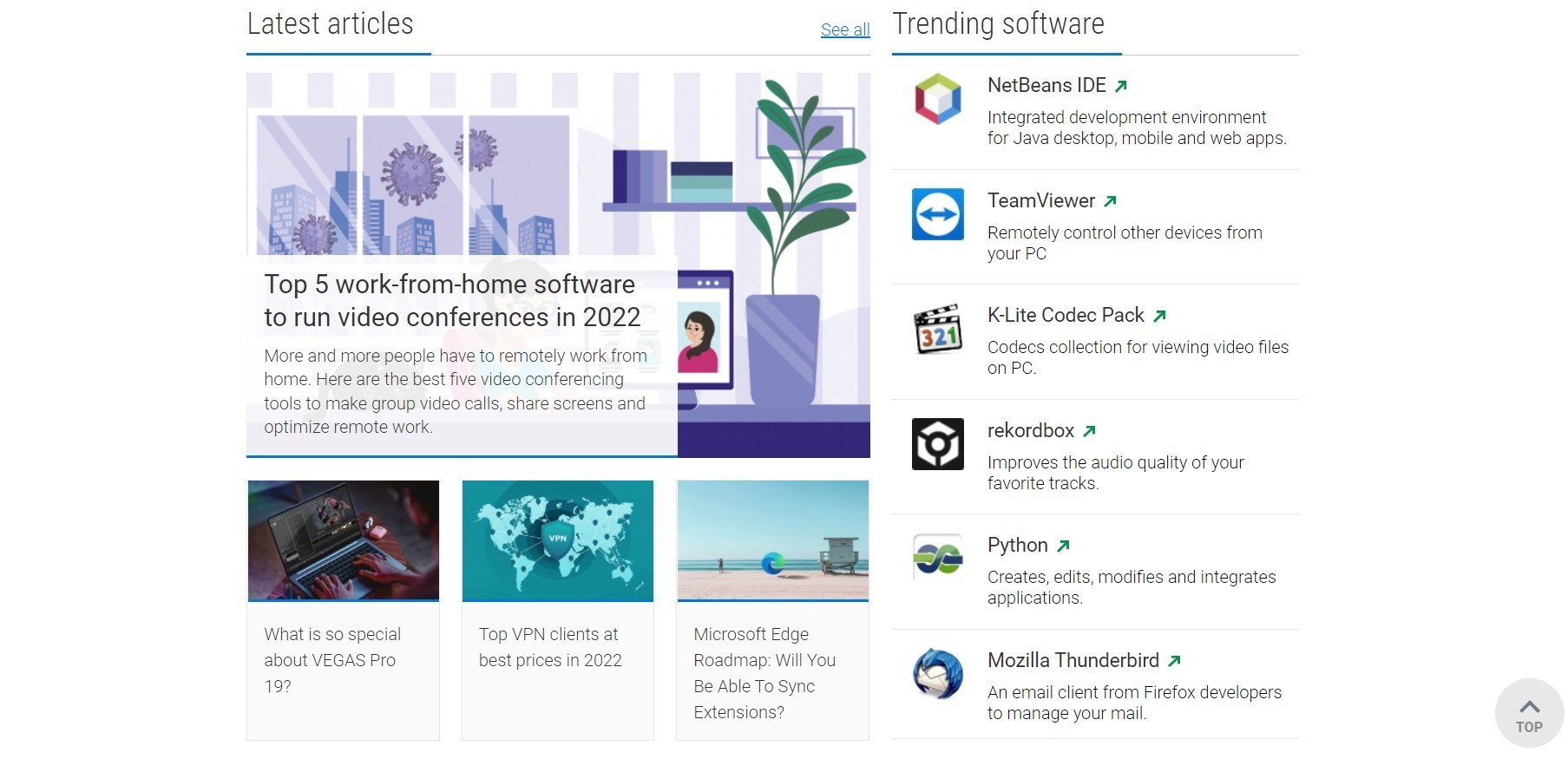Click the green arrow next to K-Lite Codec Pack
This screenshot has height=759, width=1568.
(1159, 316)
